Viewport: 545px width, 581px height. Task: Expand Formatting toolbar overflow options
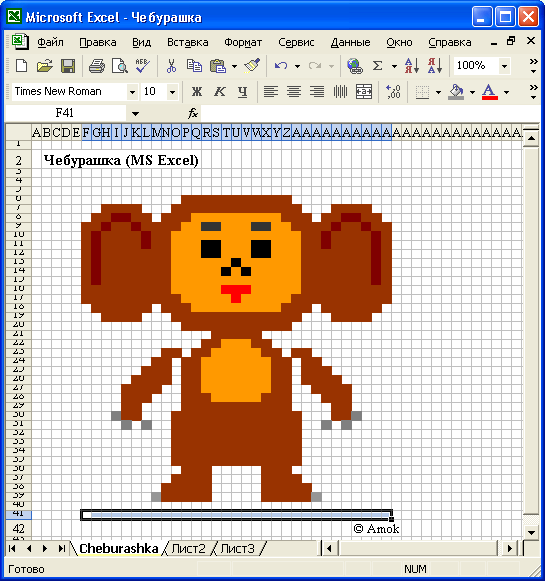534,92
